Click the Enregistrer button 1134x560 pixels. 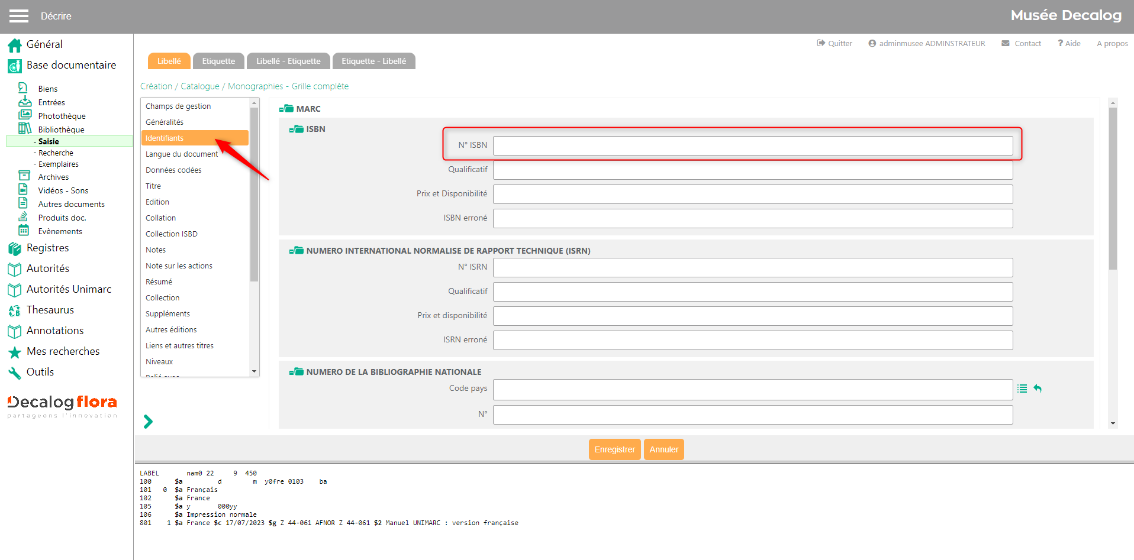tap(615, 450)
